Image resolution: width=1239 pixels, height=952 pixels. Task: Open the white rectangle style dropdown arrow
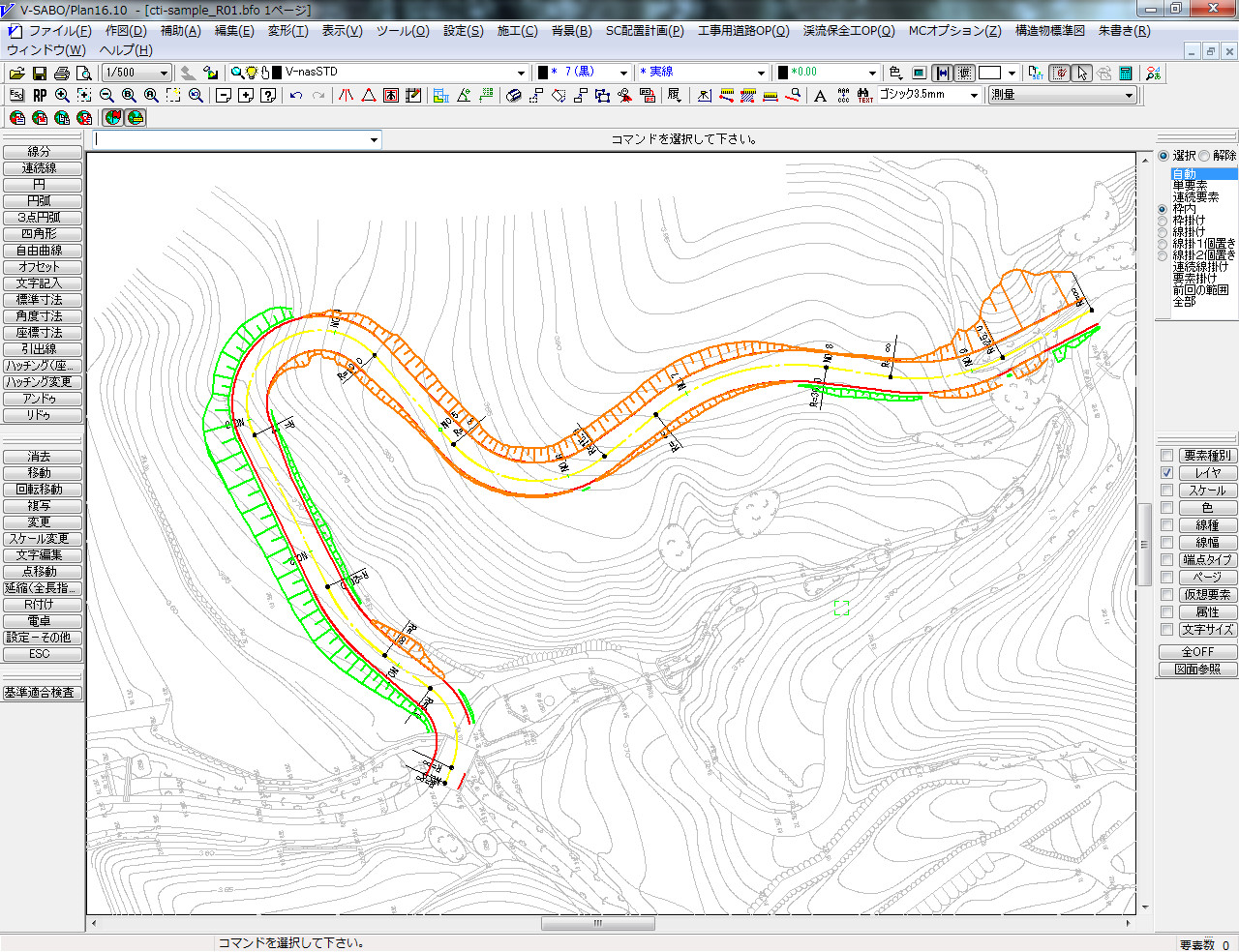point(1012,73)
